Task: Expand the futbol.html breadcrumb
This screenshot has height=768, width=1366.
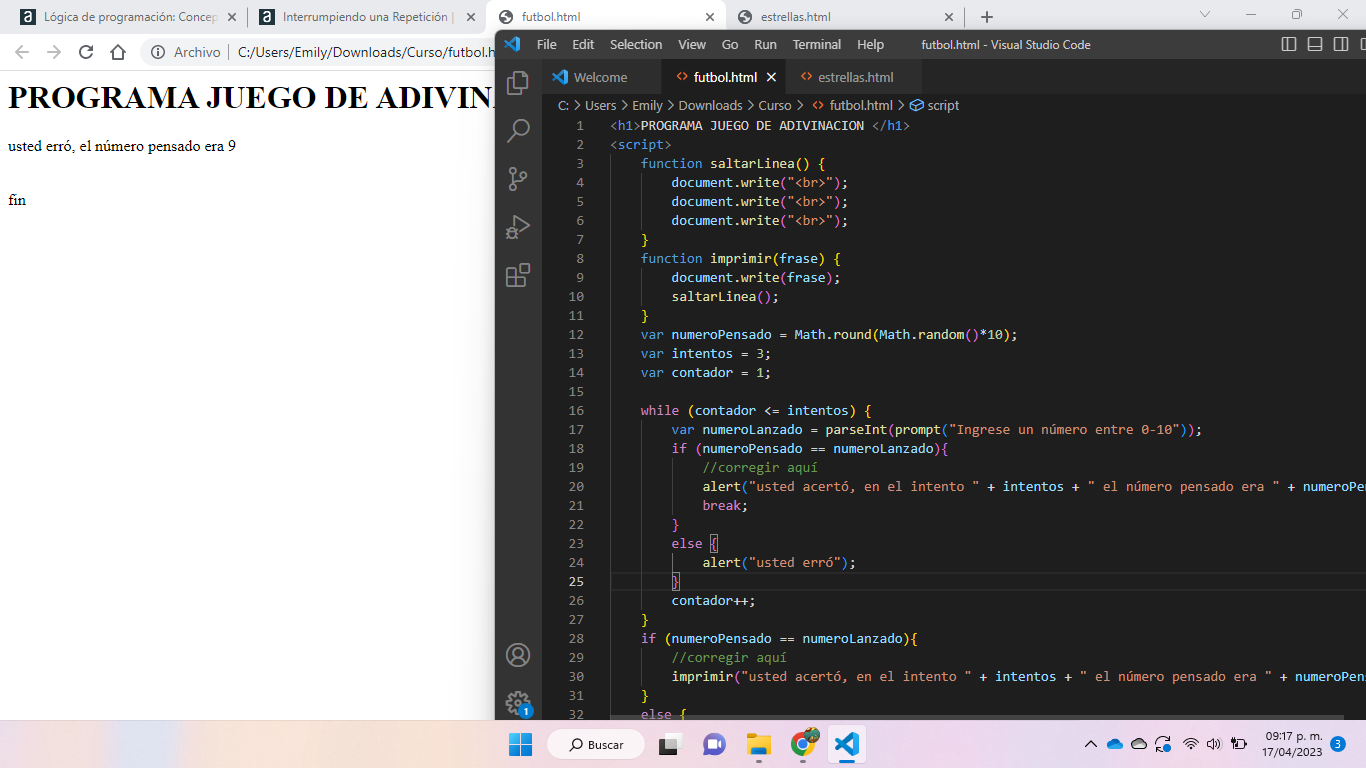Action: coord(852,105)
